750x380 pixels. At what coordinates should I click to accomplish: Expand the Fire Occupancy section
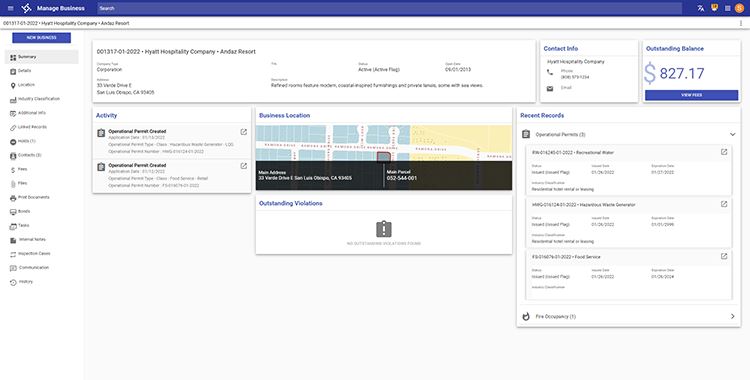pos(732,316)
